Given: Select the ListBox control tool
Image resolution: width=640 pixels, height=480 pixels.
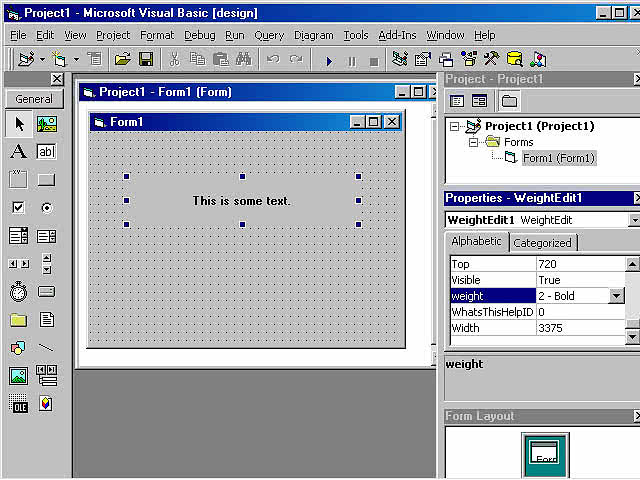Looking at the screenshot, I should [47, 236].
